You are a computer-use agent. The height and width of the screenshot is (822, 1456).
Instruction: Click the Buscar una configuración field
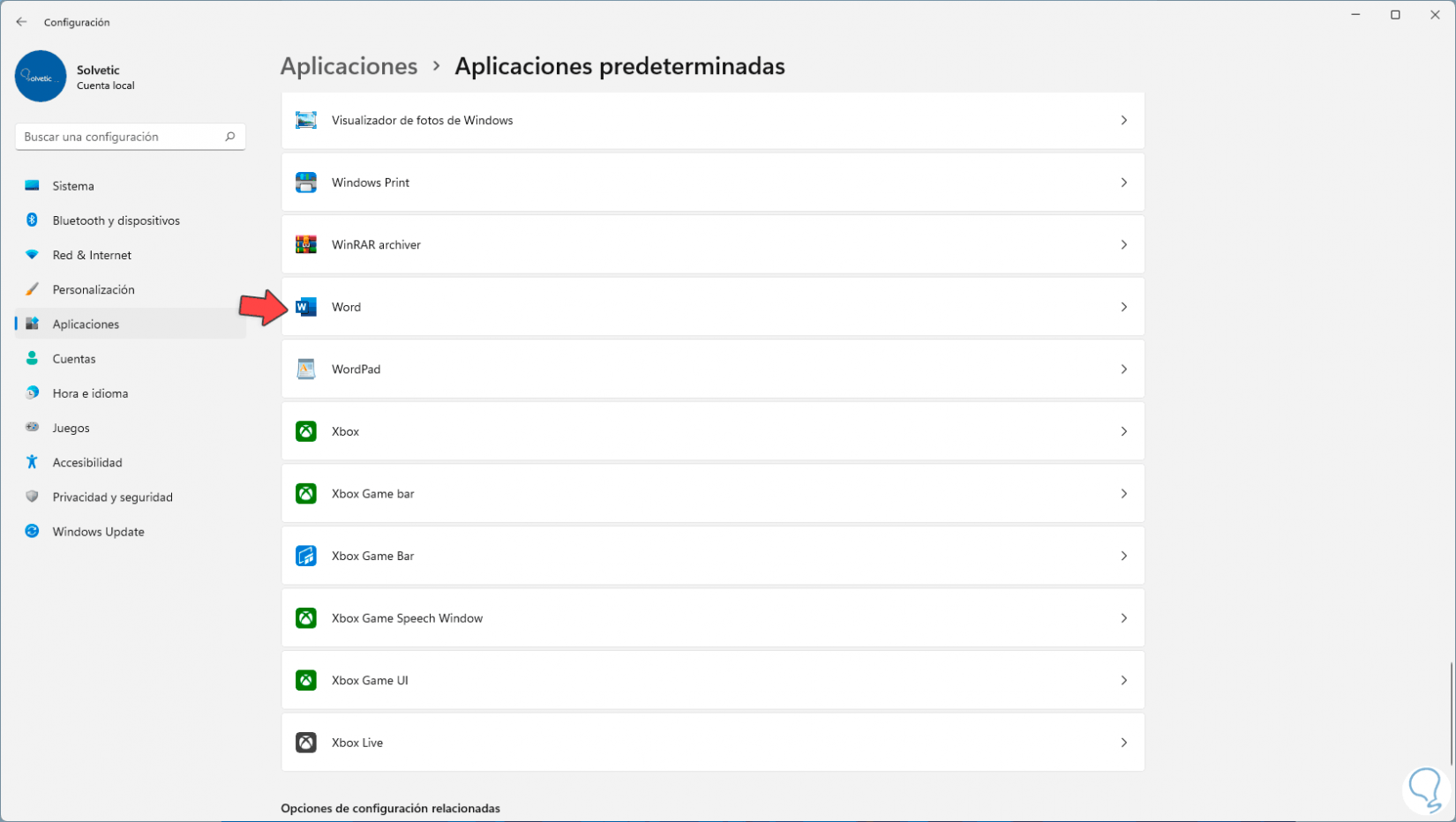pos(119,137)
